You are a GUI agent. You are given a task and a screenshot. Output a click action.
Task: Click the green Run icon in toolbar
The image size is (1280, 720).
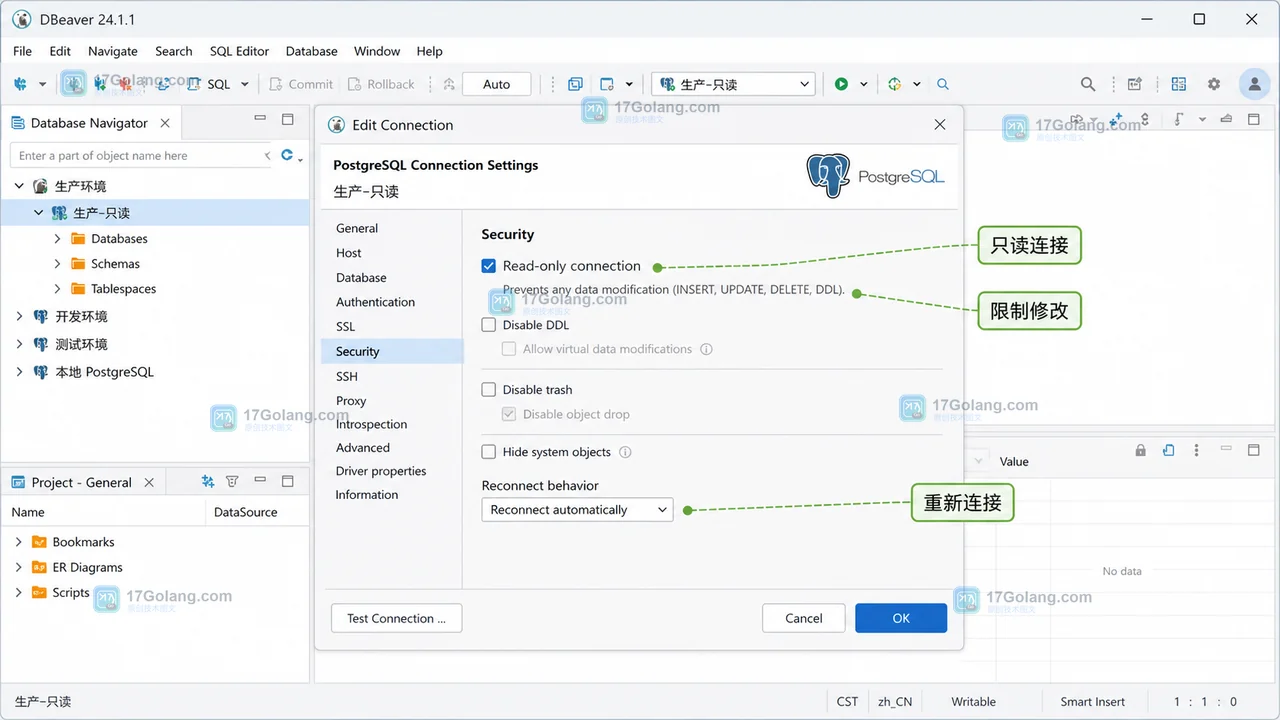click(x=841, y=85)
